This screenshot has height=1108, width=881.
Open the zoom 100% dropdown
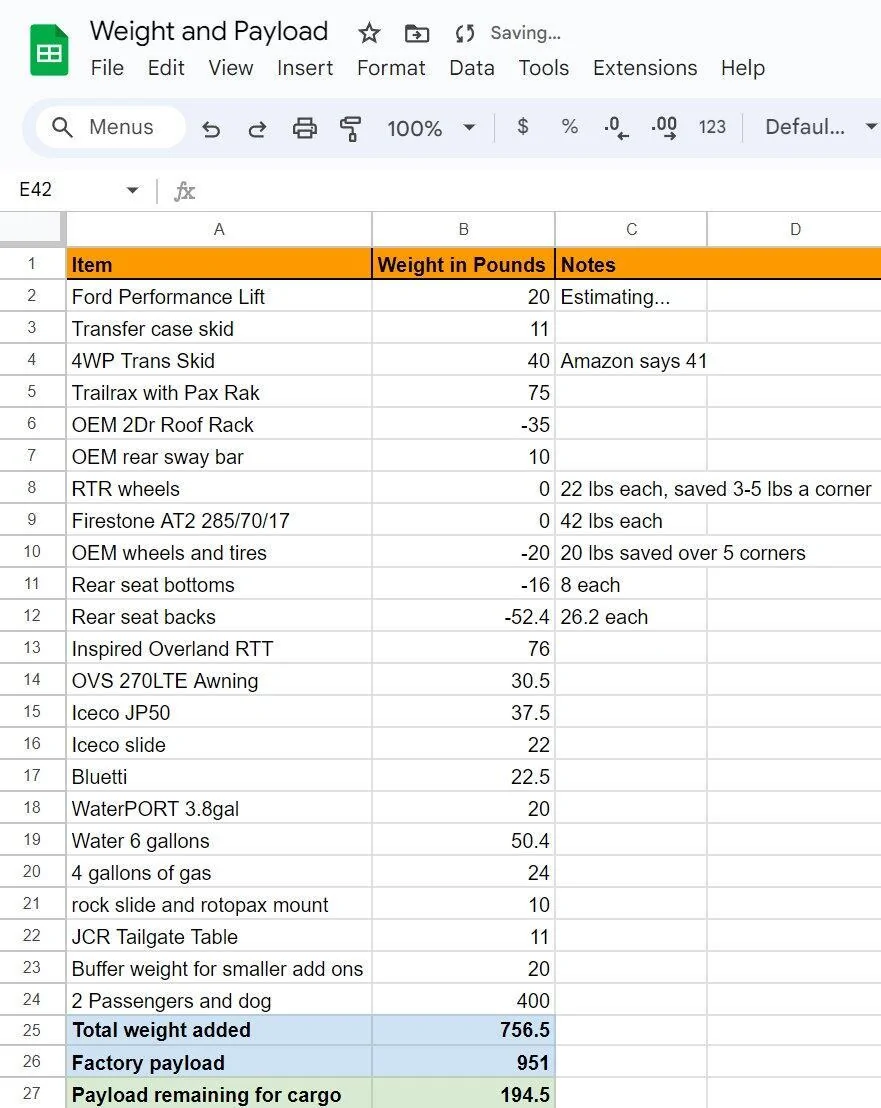pyautogui.click(x=431, y=128)
